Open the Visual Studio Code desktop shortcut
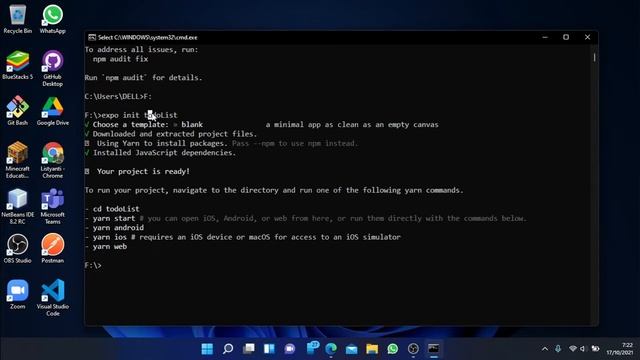This screenshot has height=360, width=640. [53, 298]
